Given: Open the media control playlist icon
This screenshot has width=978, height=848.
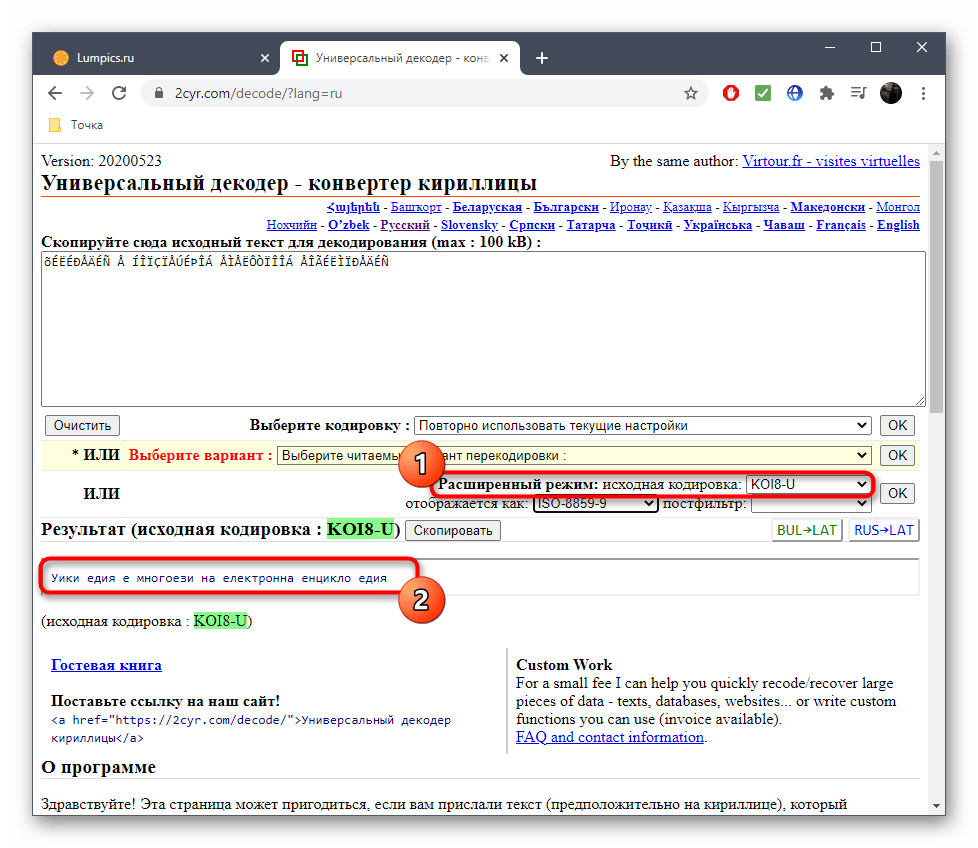Looking at the screenshot, I should [858, 93].
